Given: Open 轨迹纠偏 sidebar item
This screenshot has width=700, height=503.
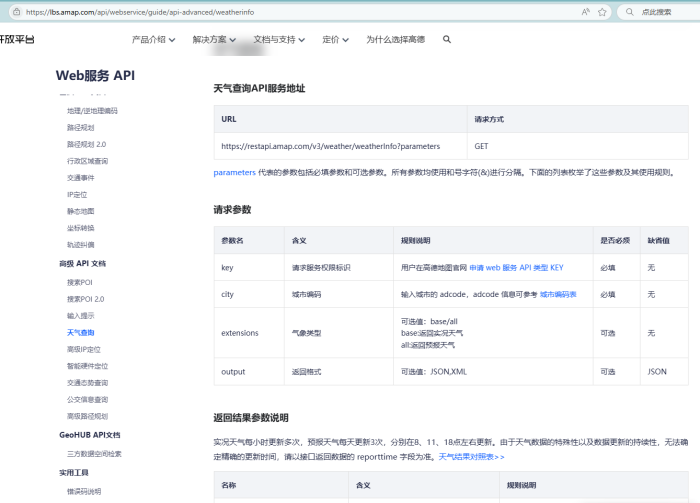Looking at the screenshot, I should click(x=81, y=245).
